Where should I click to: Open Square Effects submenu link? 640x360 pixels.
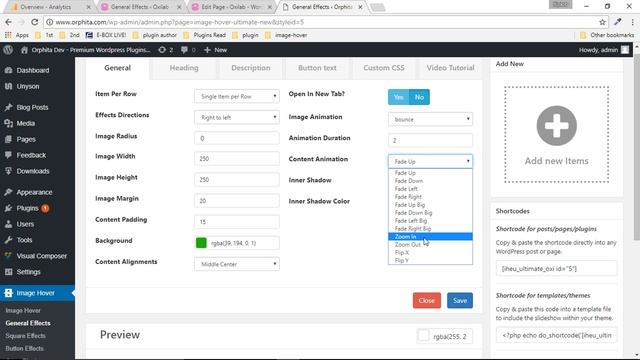[25, 336]
